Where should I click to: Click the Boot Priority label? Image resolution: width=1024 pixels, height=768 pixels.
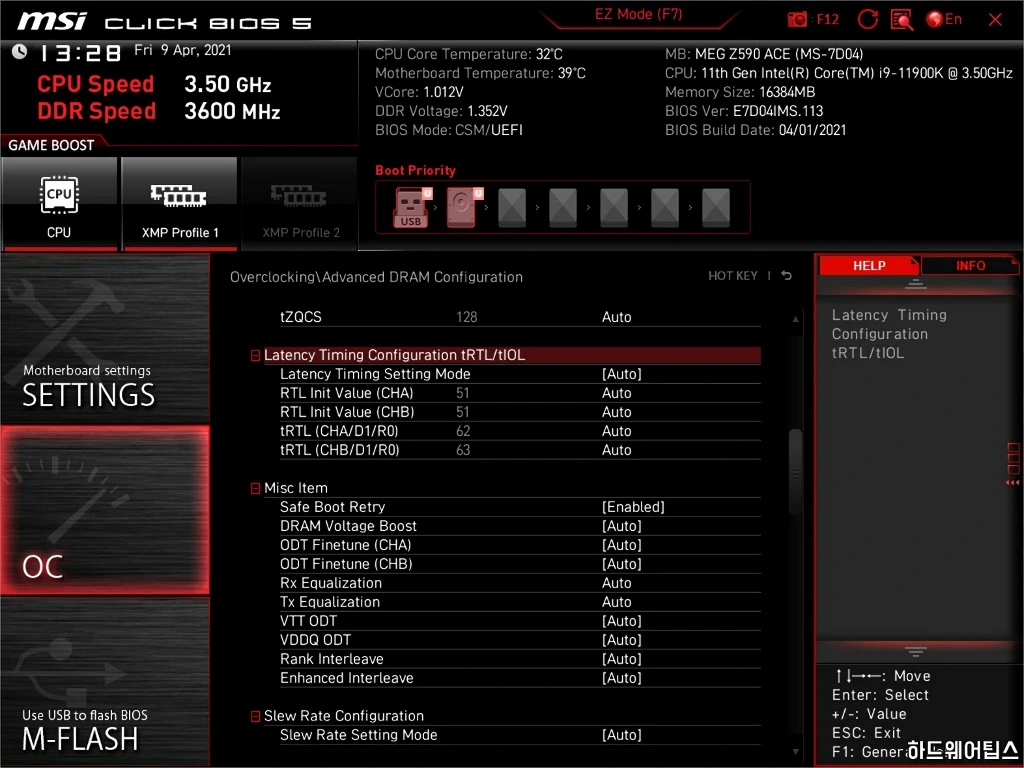click(415, 170)
